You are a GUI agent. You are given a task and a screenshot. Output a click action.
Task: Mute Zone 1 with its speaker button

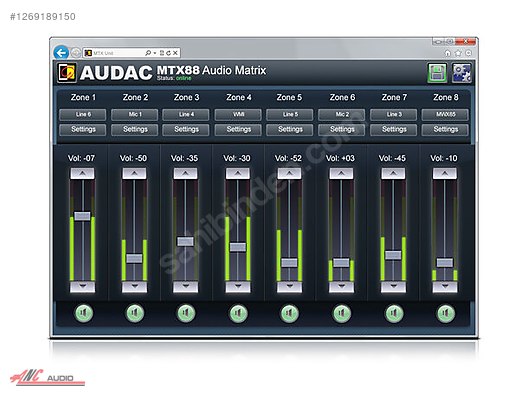pos(83,313)
